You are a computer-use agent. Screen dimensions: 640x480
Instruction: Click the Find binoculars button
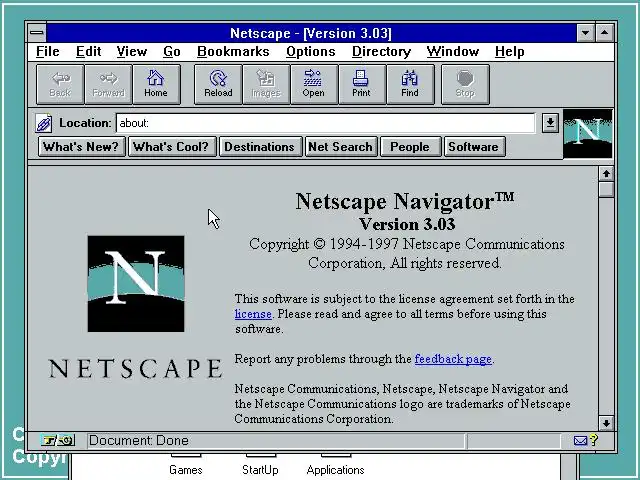click(410, 84)
